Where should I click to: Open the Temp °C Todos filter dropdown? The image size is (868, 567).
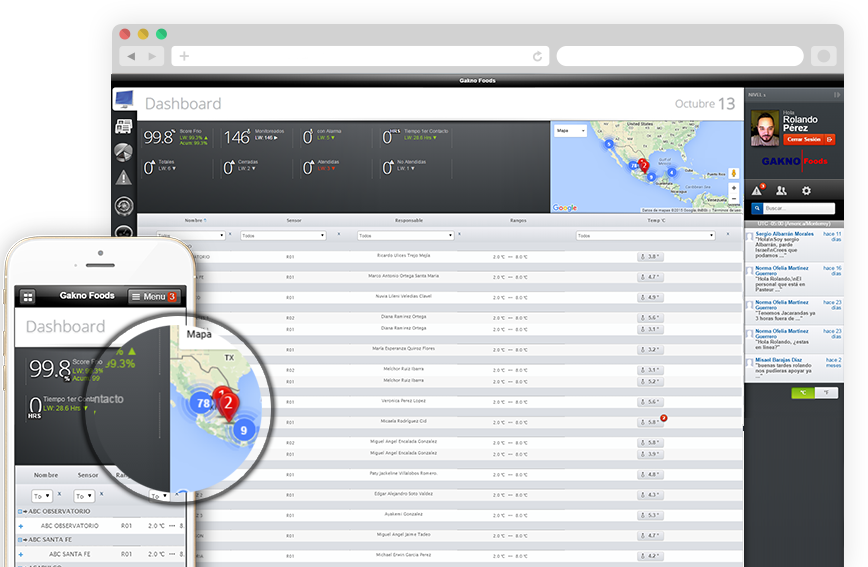coord(645,235)
